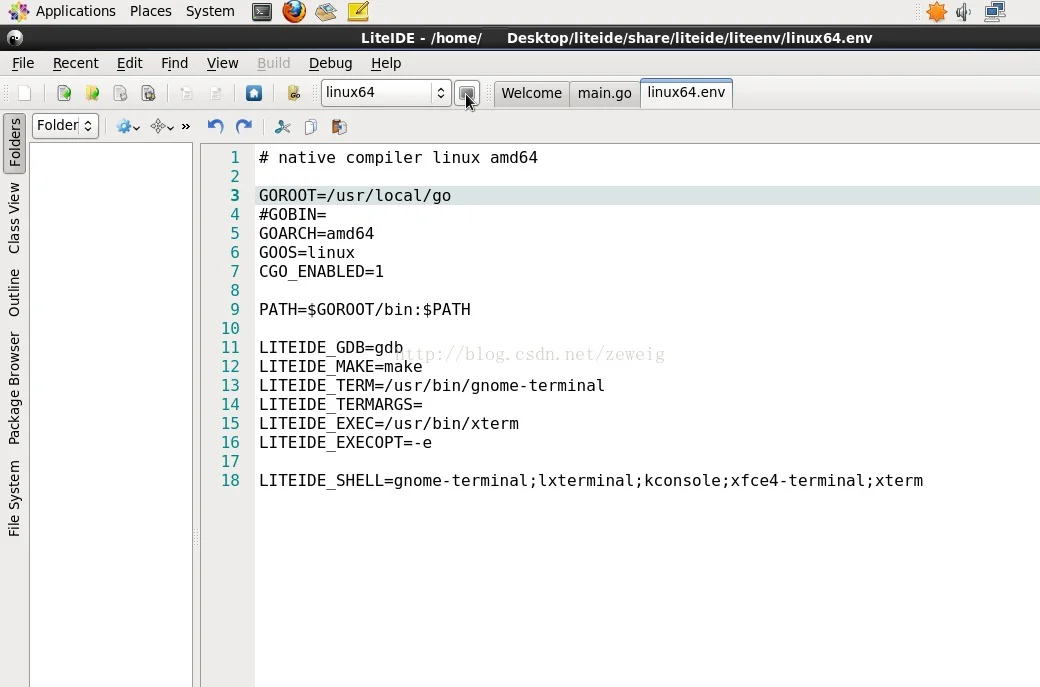Launch Firefox from the top panel
Viewport: 1040px width, 687px height.
(294, 12)
